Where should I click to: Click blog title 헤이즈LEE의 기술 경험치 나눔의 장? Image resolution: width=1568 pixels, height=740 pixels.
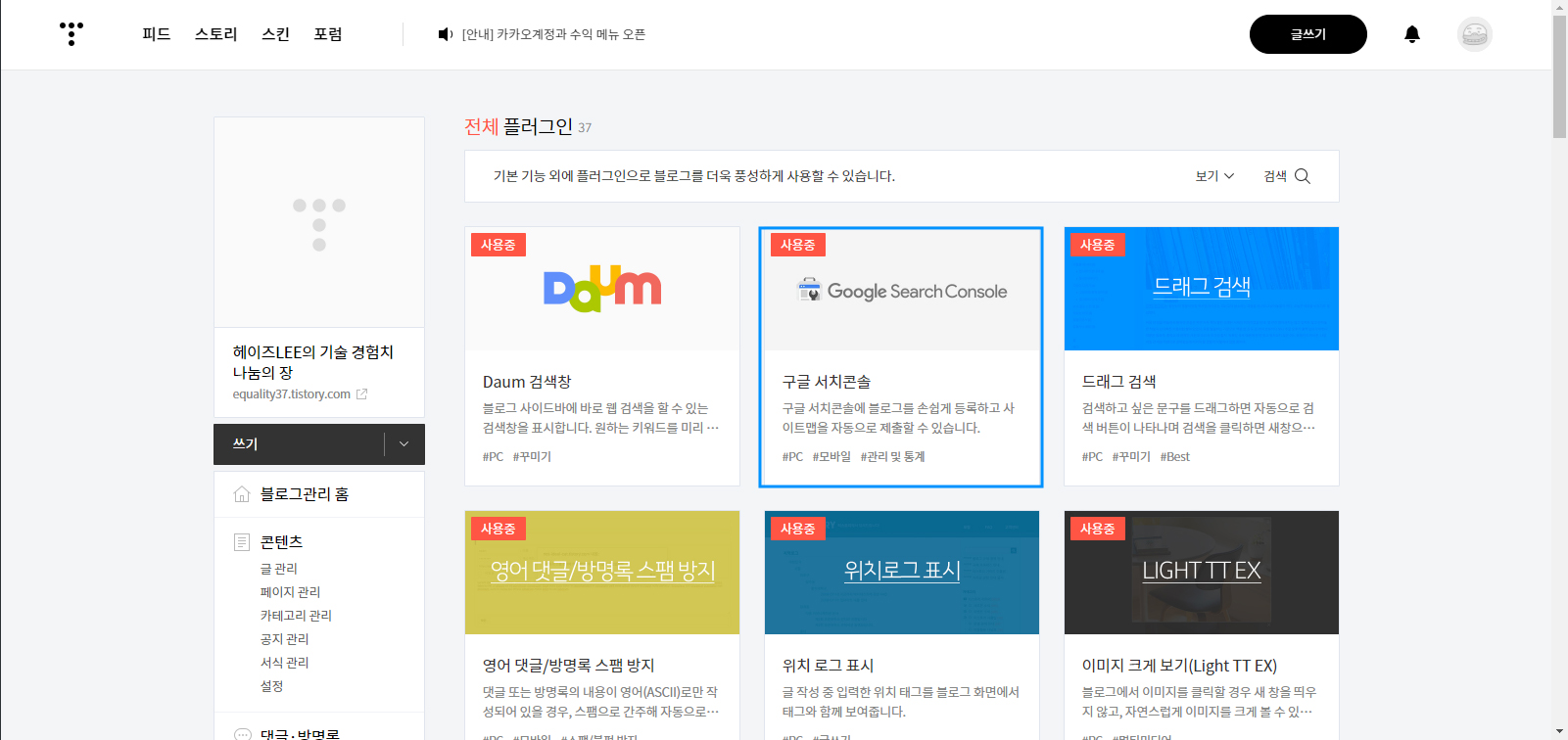(x=312, y=362)
